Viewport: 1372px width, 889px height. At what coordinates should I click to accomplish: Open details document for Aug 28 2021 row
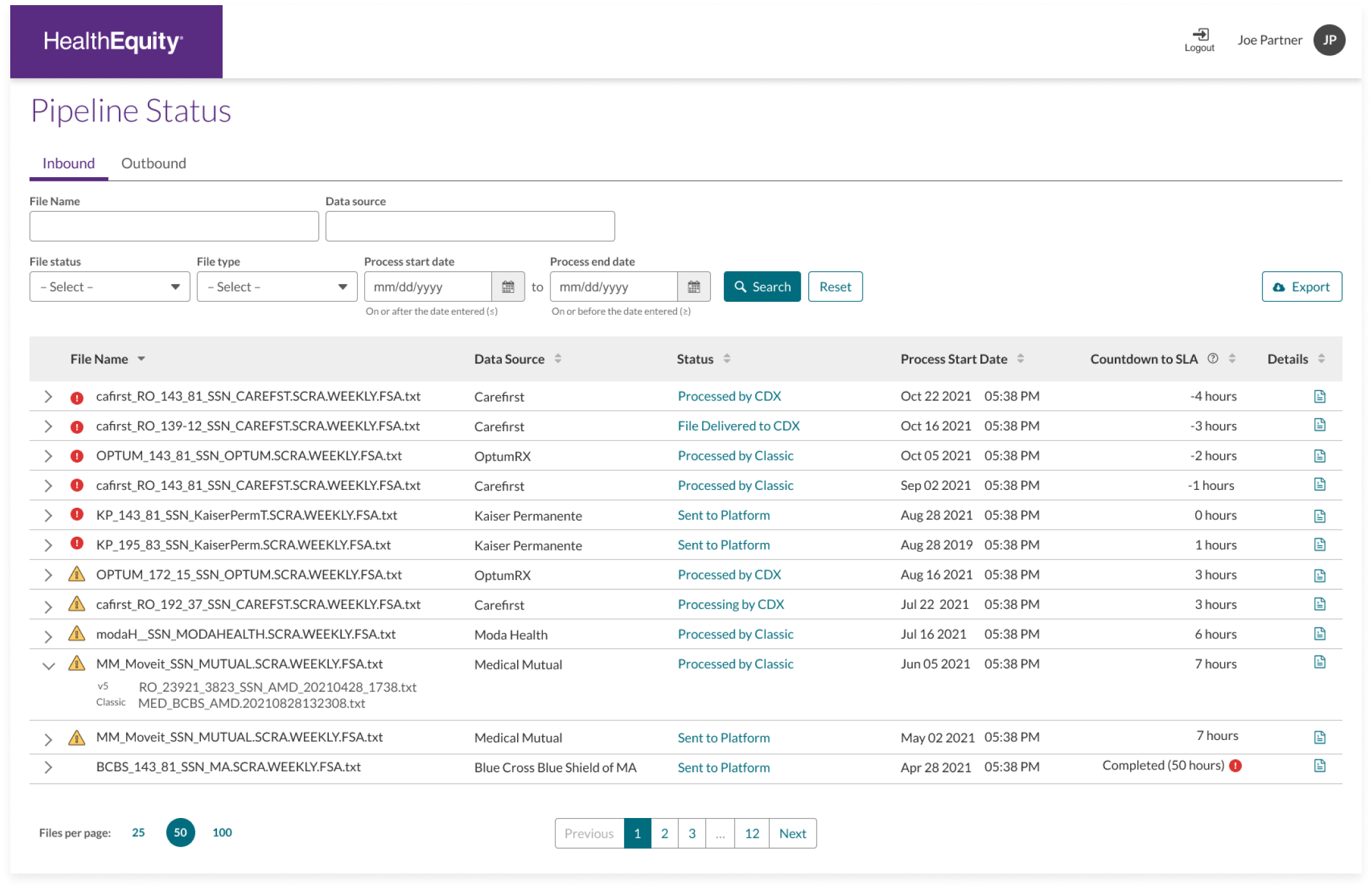click(1320, 515)
